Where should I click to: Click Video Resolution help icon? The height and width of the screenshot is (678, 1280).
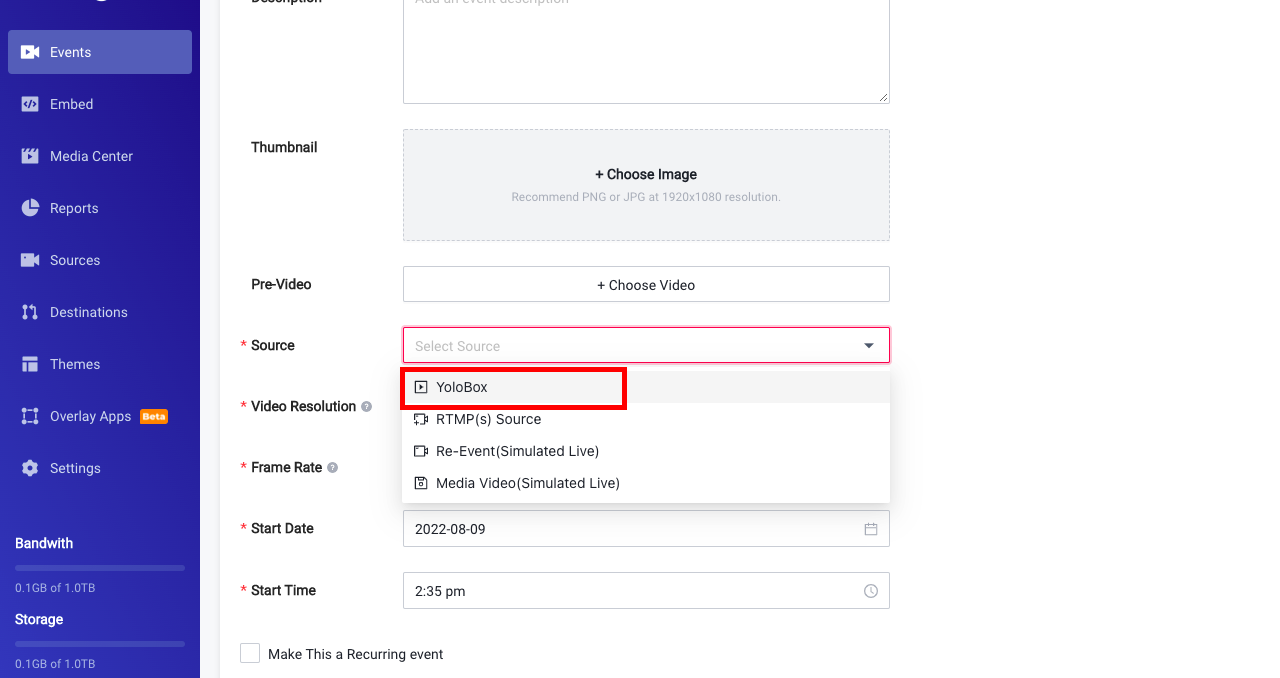367,407
